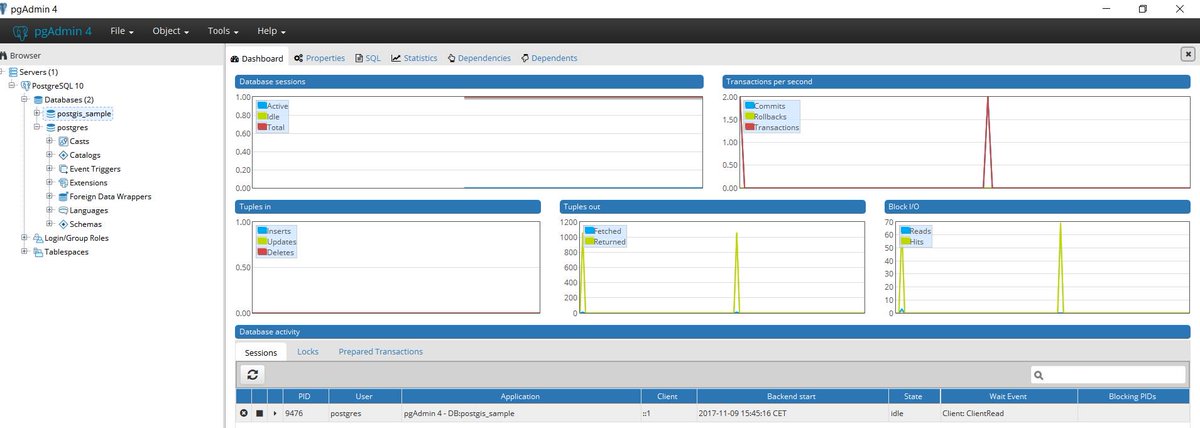The image size is (1200, 428).
Task: Close the dashboard panel with X button
Action: 1187,55
